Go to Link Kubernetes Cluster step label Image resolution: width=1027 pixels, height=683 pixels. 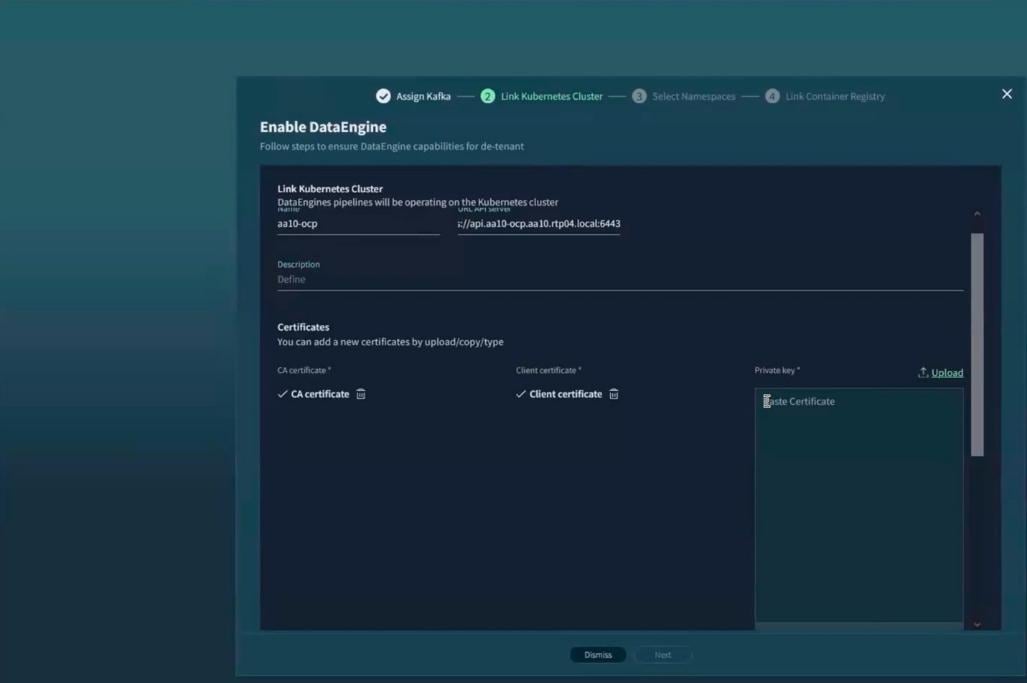click(x=551, y=96)
